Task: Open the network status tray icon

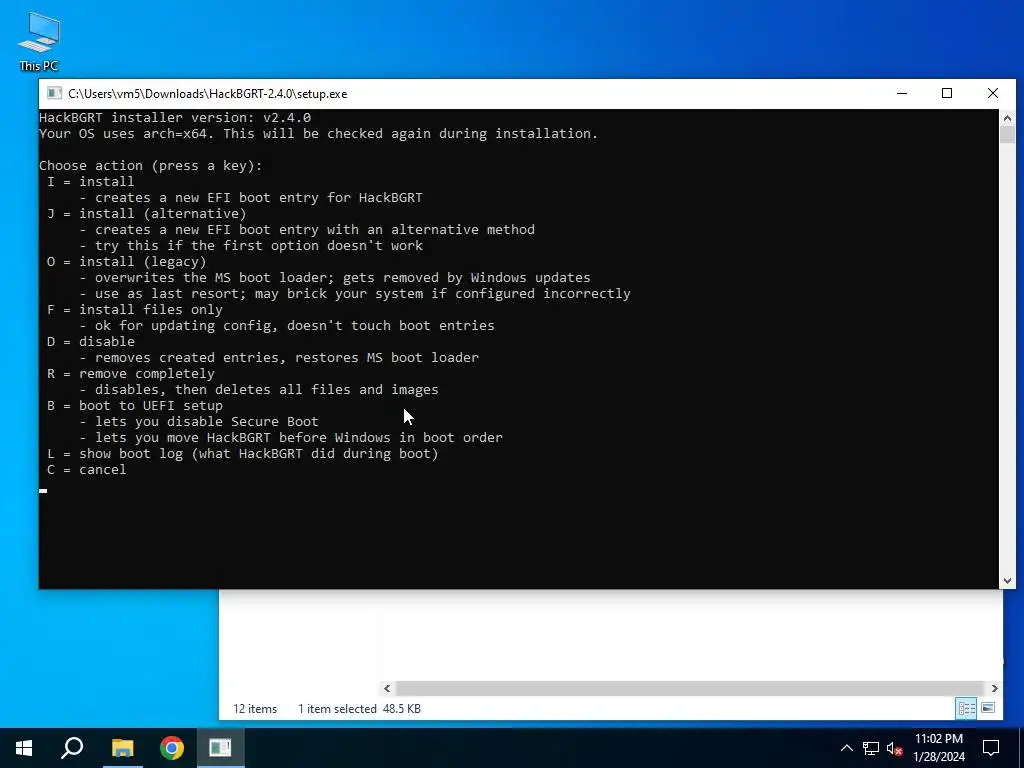Action: 871,748
